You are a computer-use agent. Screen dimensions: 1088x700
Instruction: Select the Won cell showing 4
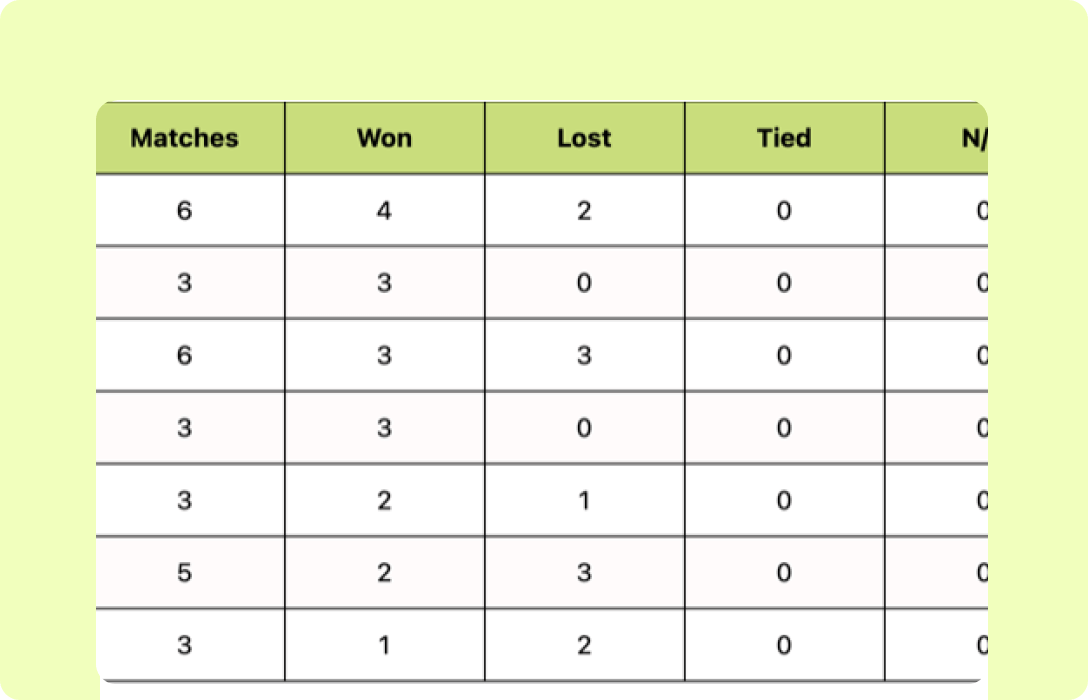[x=385, y=211]
